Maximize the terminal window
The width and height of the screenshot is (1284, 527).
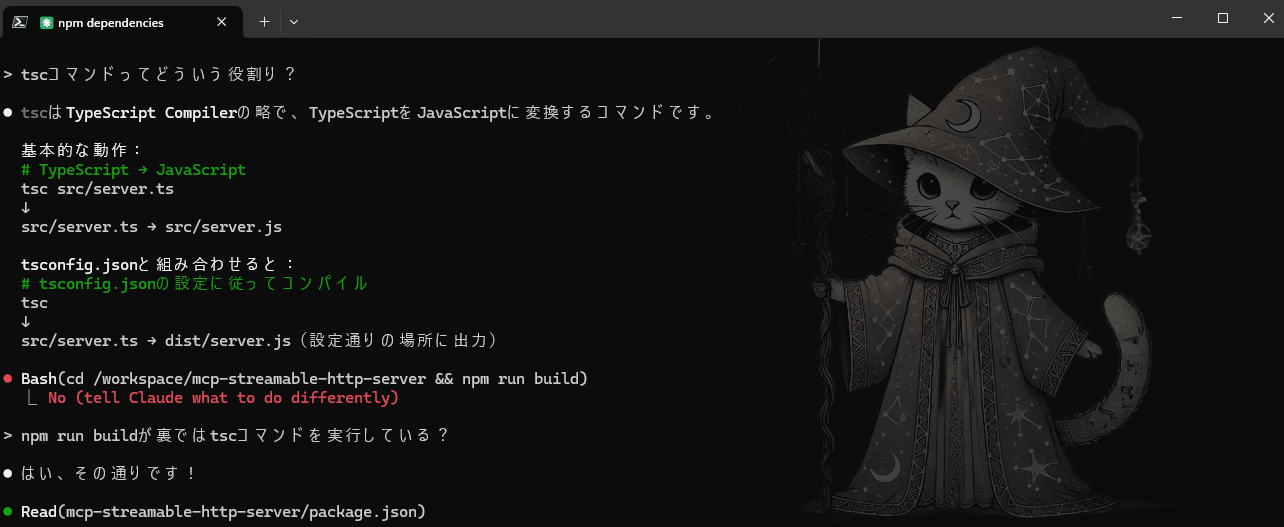pos(1222,18)
